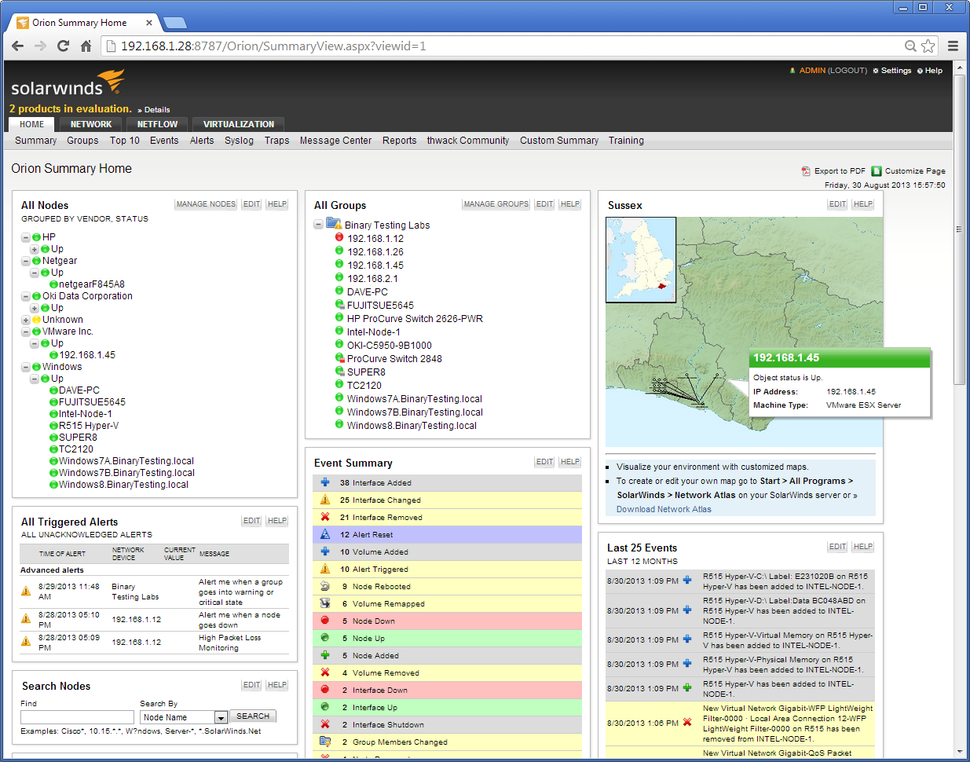
Task: Click the browser reload icon
Action: click(62, 45)
